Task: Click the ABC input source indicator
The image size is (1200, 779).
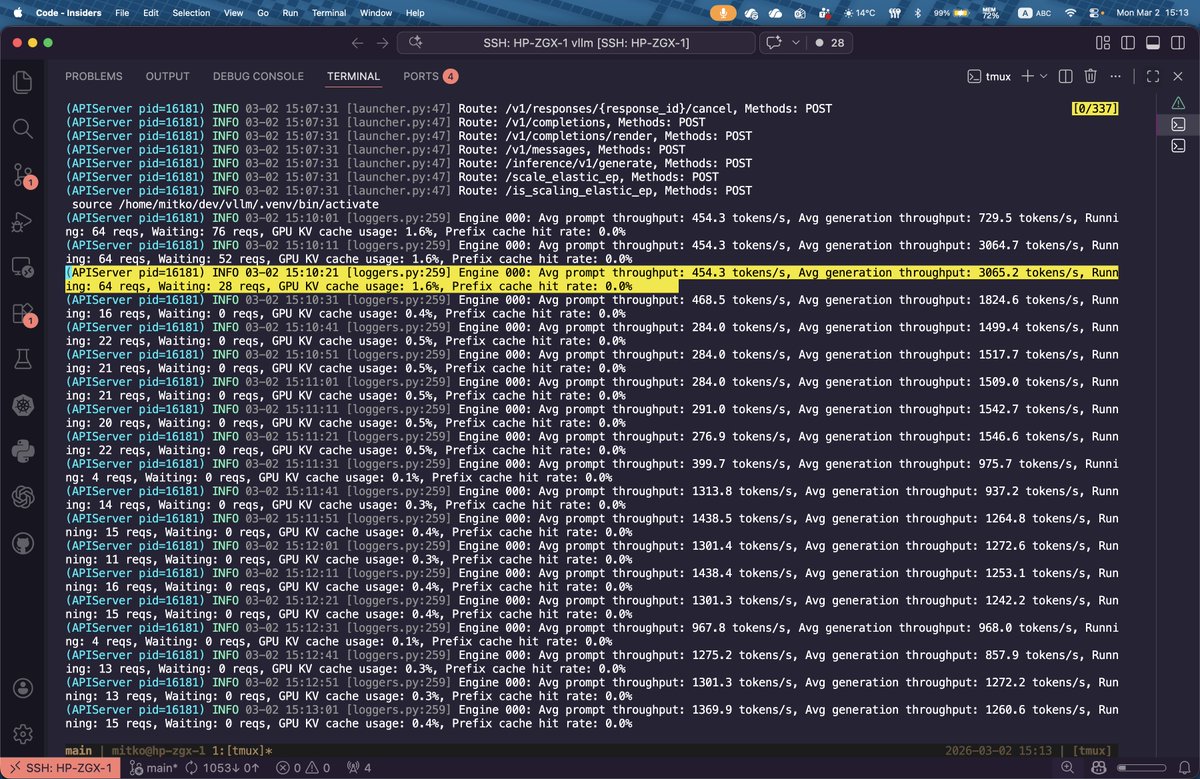Action: pyautogui.click(x=1035, y=13)
